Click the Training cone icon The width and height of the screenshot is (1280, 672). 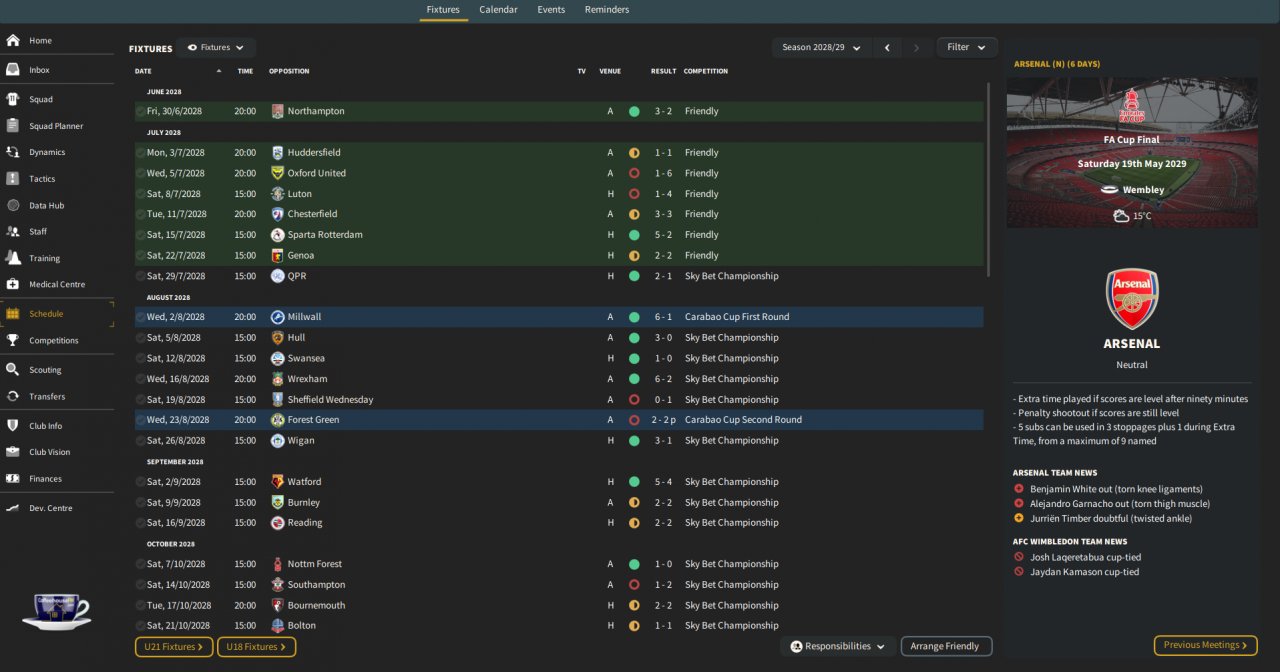[13, 258]
